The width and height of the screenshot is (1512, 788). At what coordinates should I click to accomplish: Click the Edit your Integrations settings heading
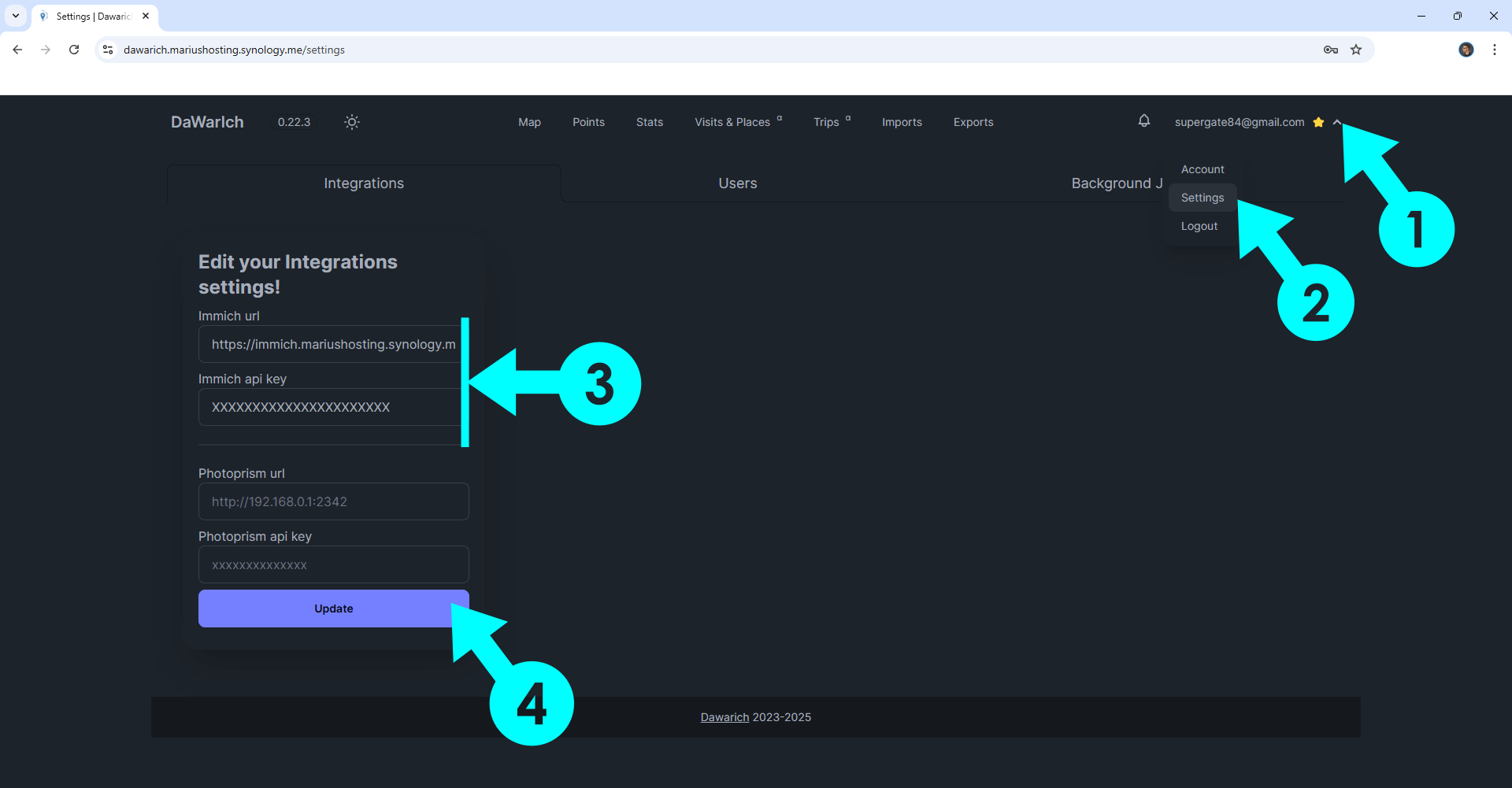coord(298,274)
